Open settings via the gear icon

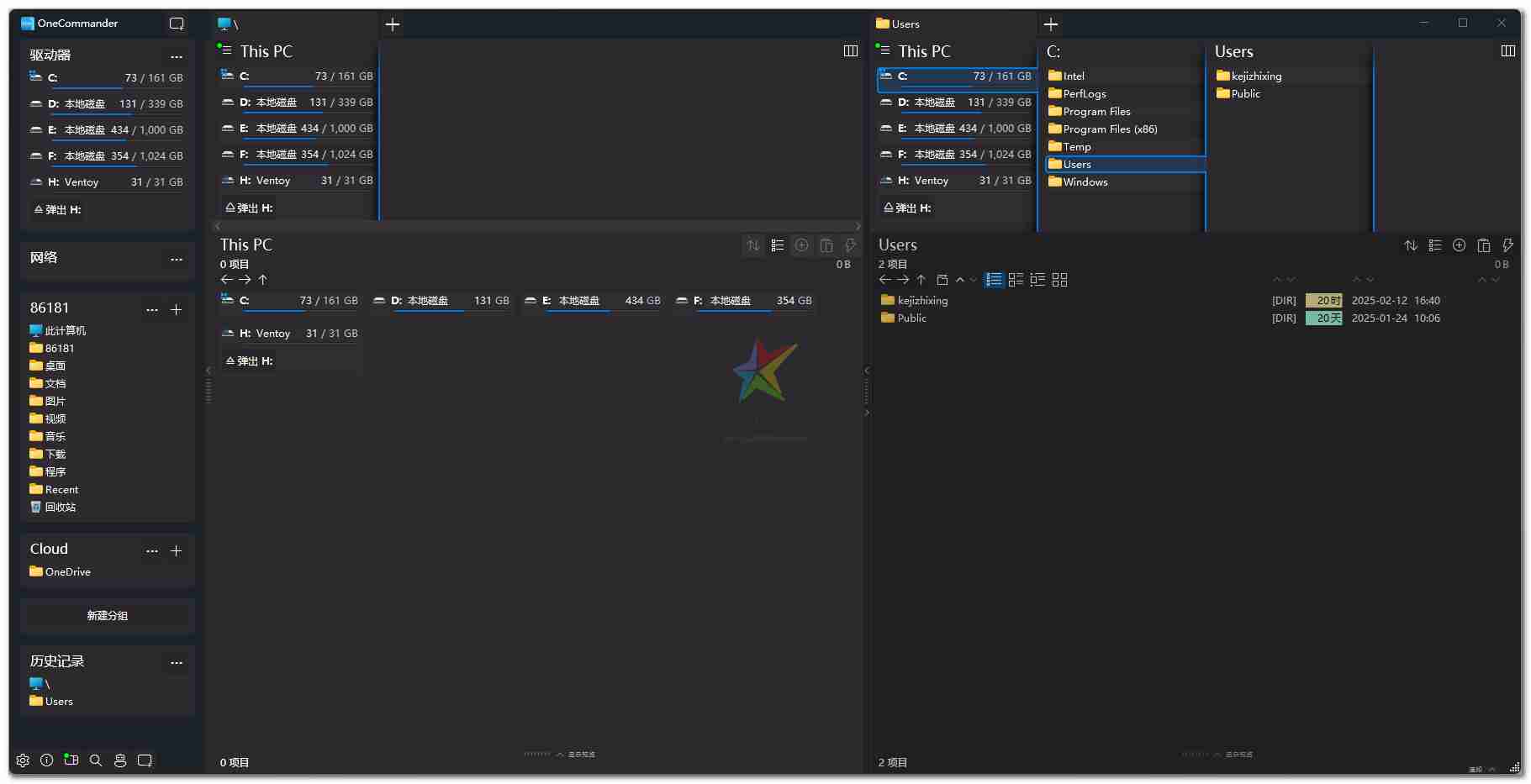pos(23,760)
